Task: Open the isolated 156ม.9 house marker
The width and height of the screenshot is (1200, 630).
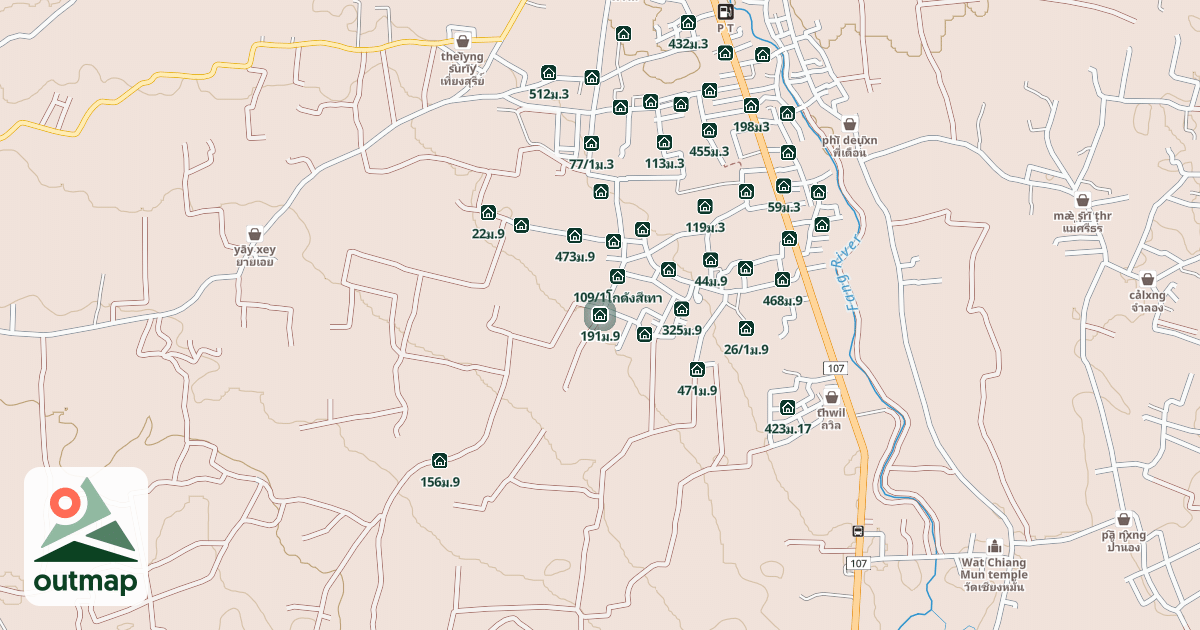Action: pos(439,460)
